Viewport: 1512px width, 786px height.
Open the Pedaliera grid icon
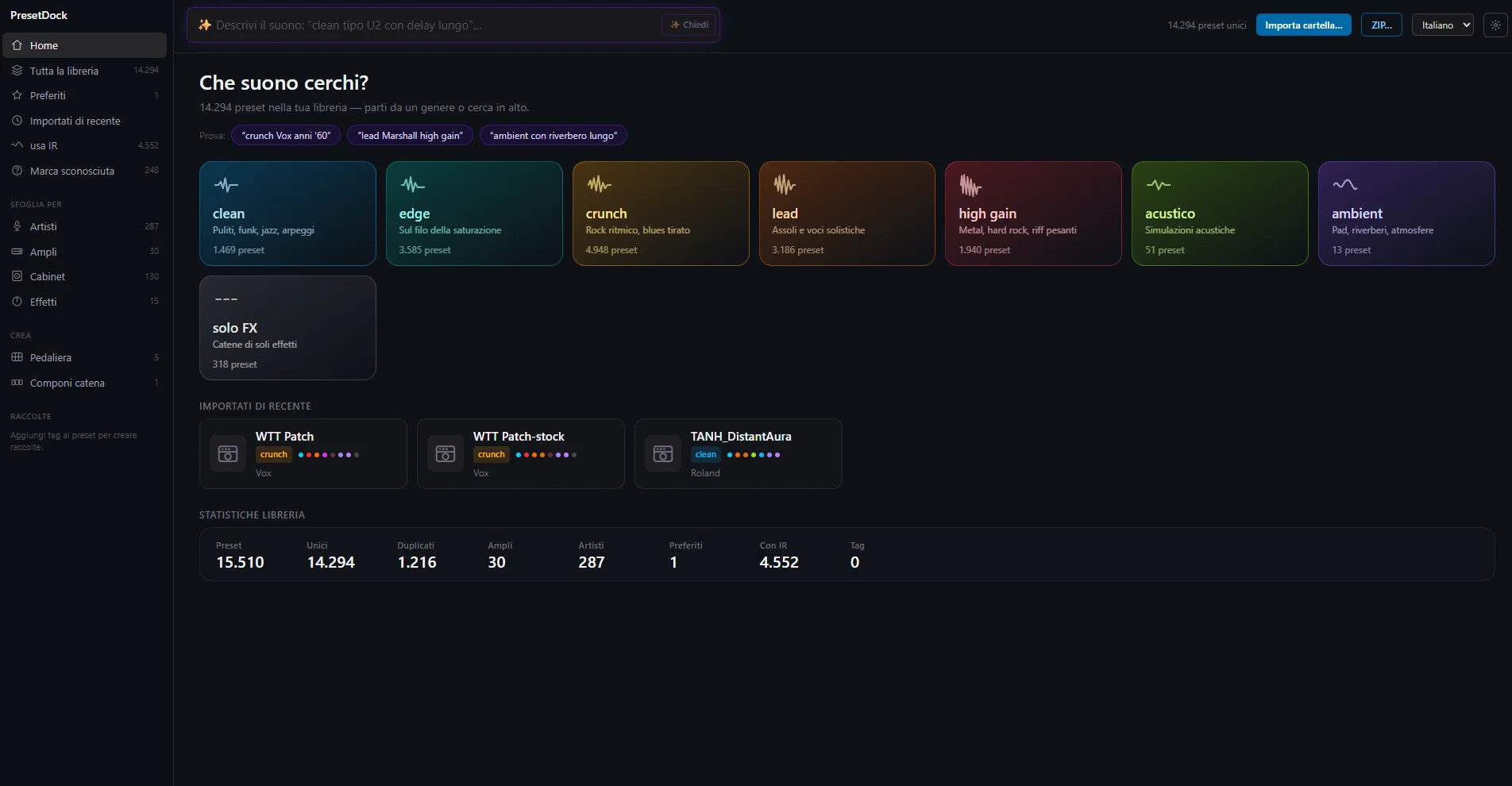(x=17, y=357)
